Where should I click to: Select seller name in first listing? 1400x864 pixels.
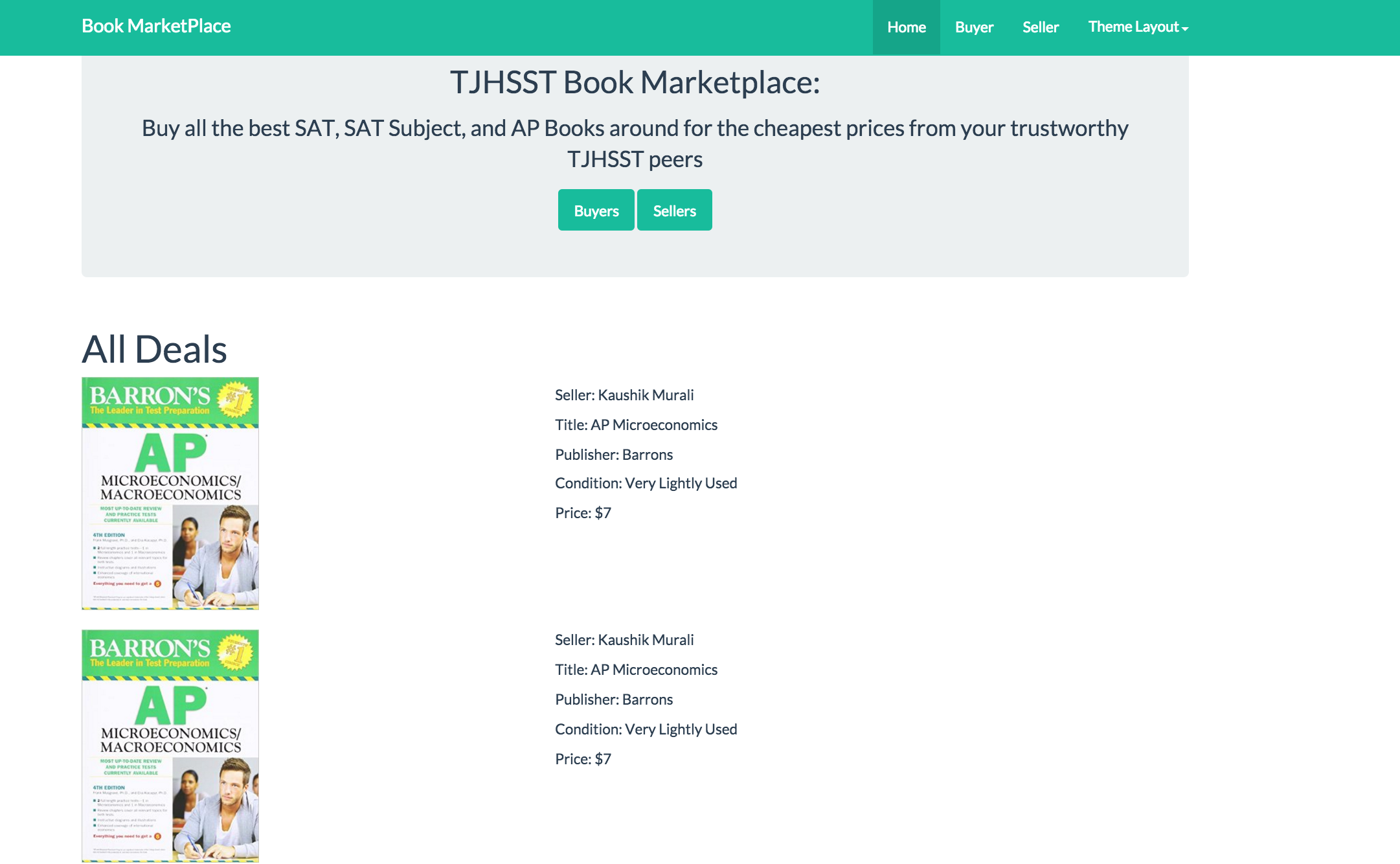coord(645,395)
